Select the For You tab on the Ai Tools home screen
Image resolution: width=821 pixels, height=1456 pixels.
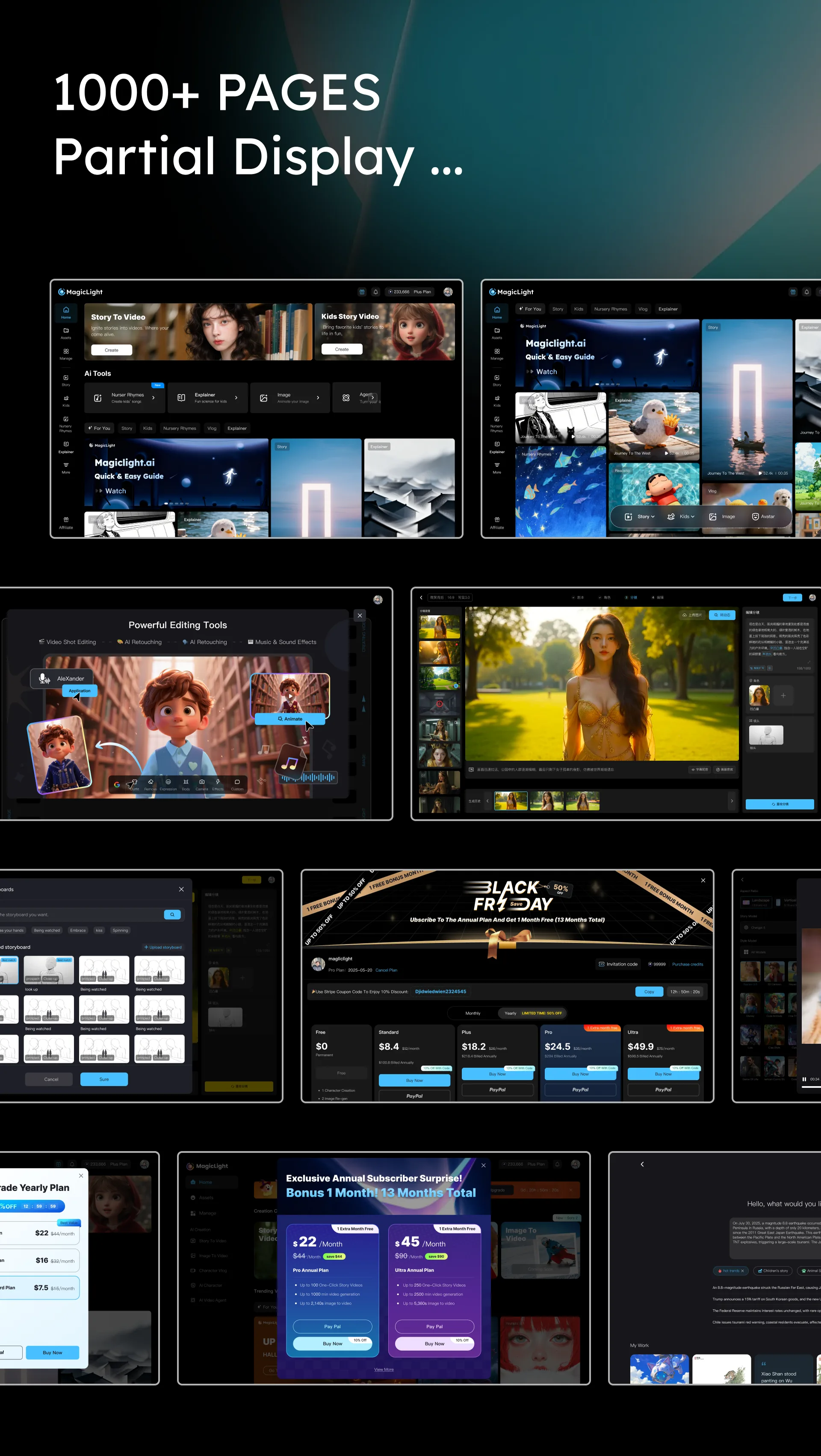[x=99, y=428]
